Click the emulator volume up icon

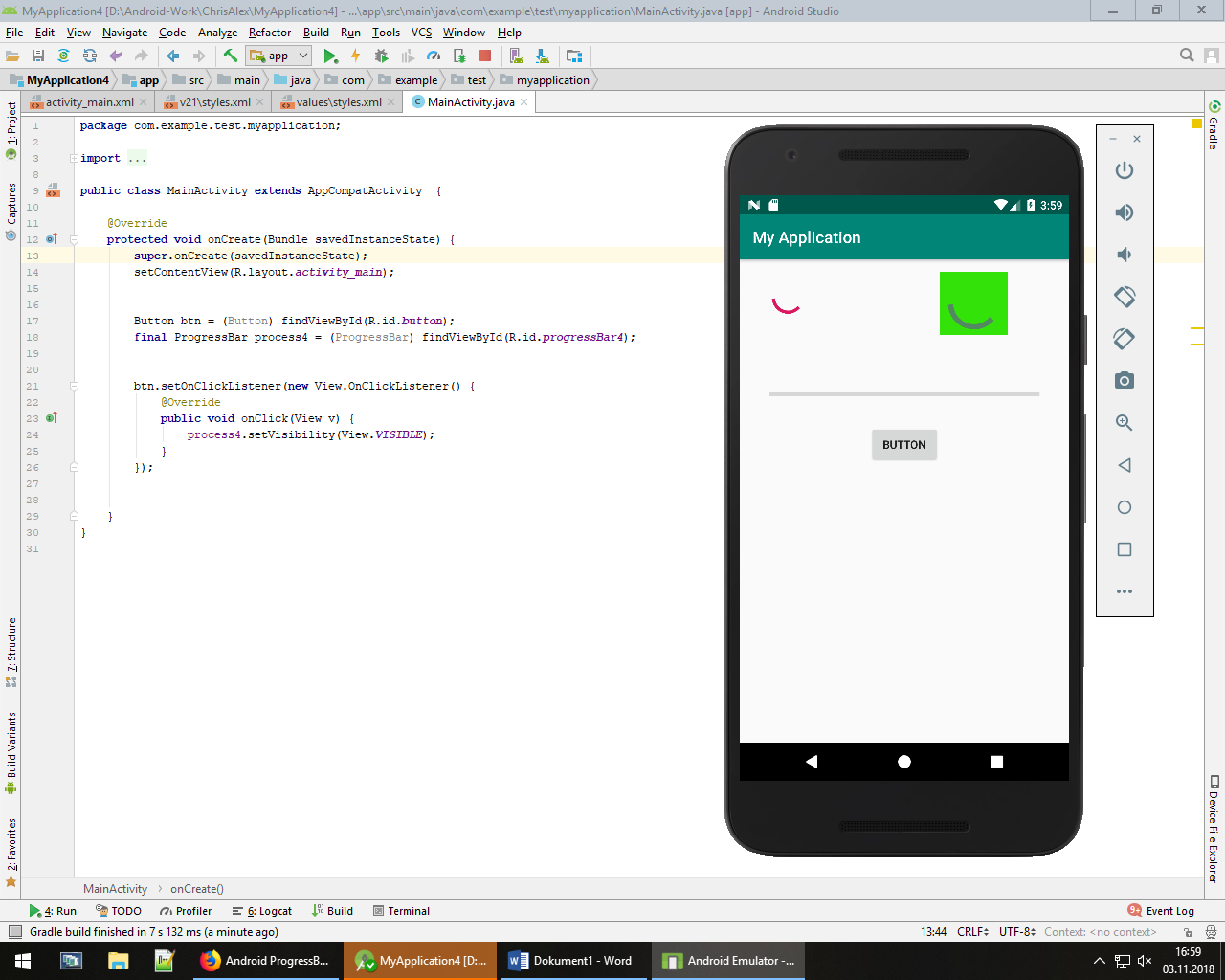[x=1125, y=212]
